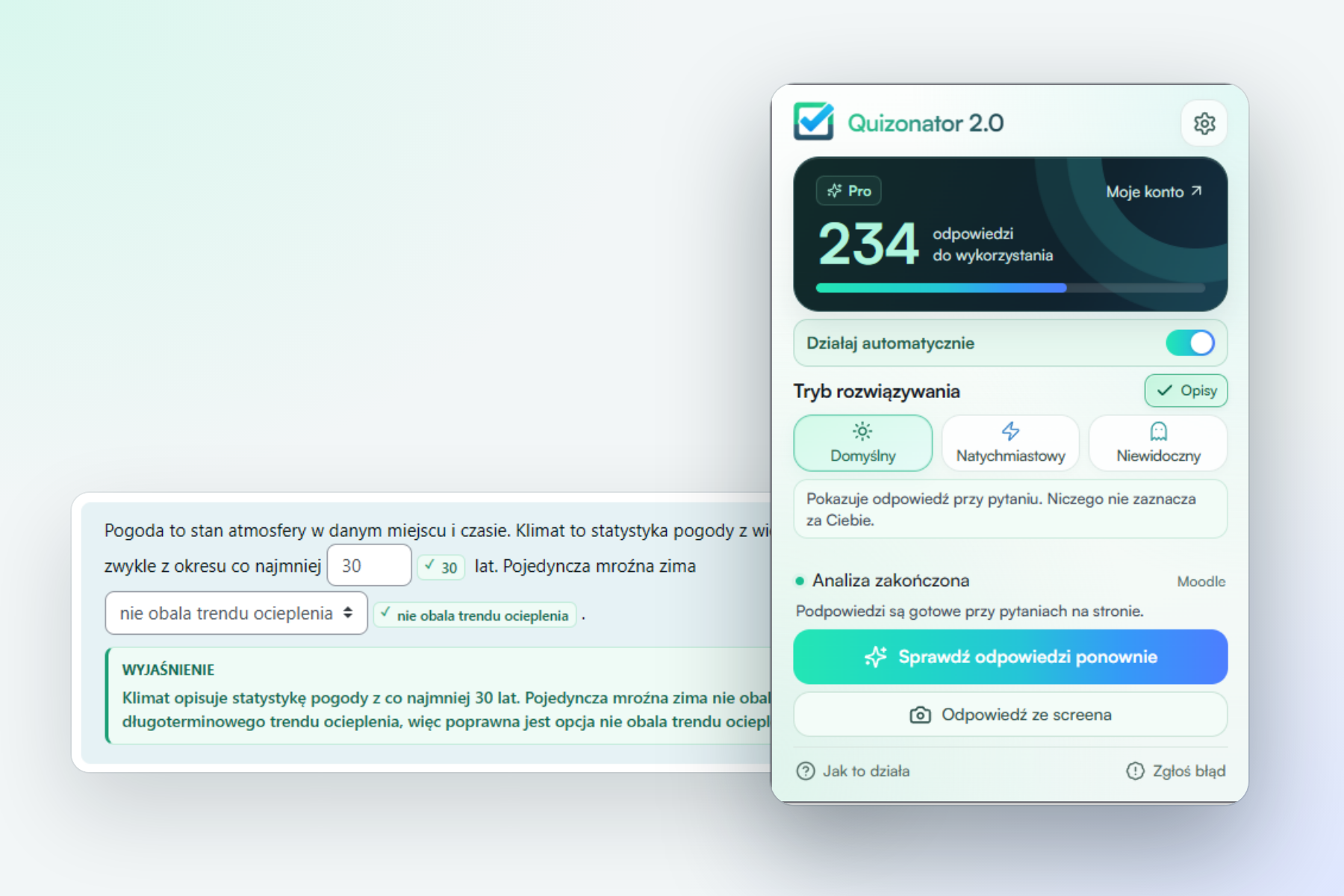Click the green '30' answer hint badge
Image resolution: width=1344 pixels, height=896 pixels.
[441, 567]
